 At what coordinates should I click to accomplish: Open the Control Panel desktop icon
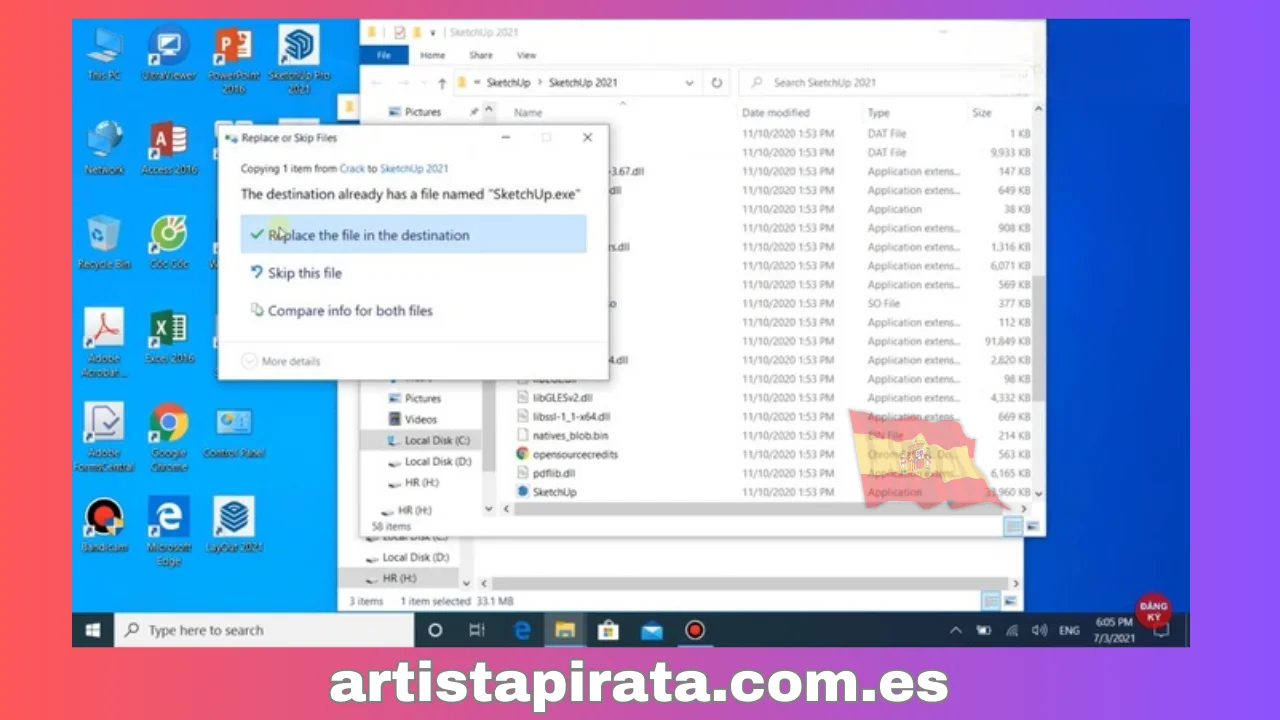[234, 431]
